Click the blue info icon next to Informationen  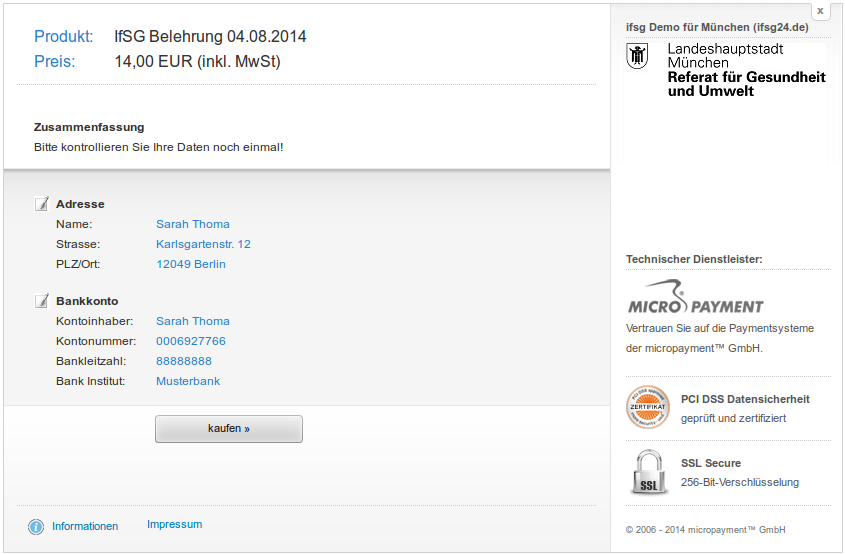[x=36, y=527]
